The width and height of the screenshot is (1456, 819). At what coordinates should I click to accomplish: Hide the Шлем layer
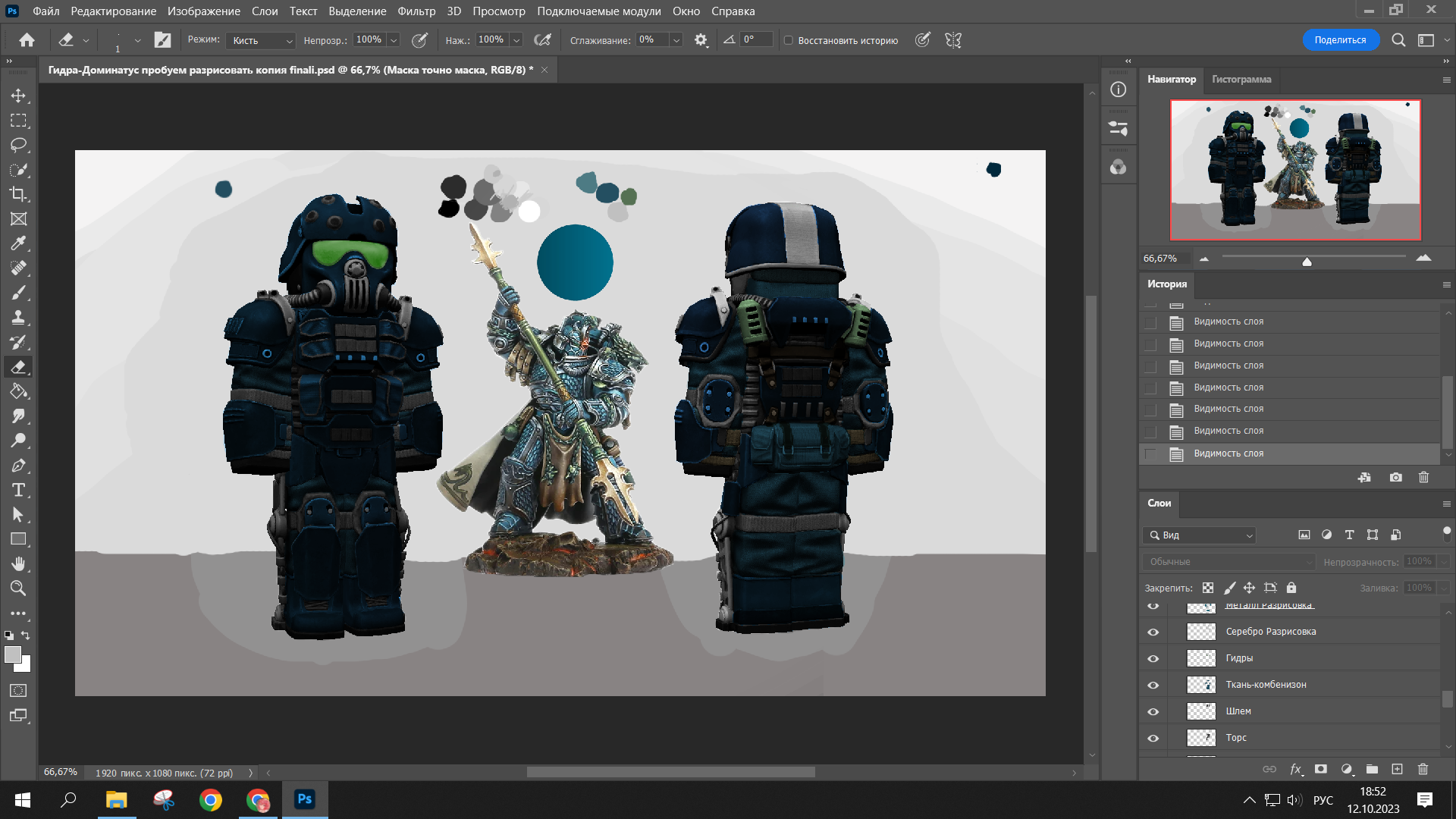[x=1153, y=711]
